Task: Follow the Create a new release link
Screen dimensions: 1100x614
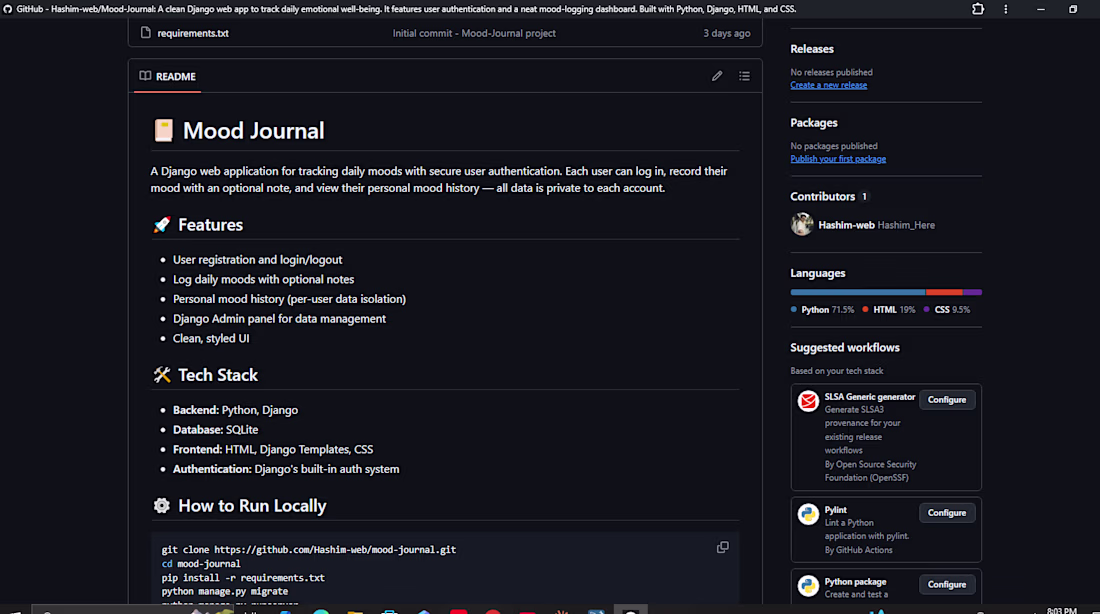Action: tap(829, 85)
